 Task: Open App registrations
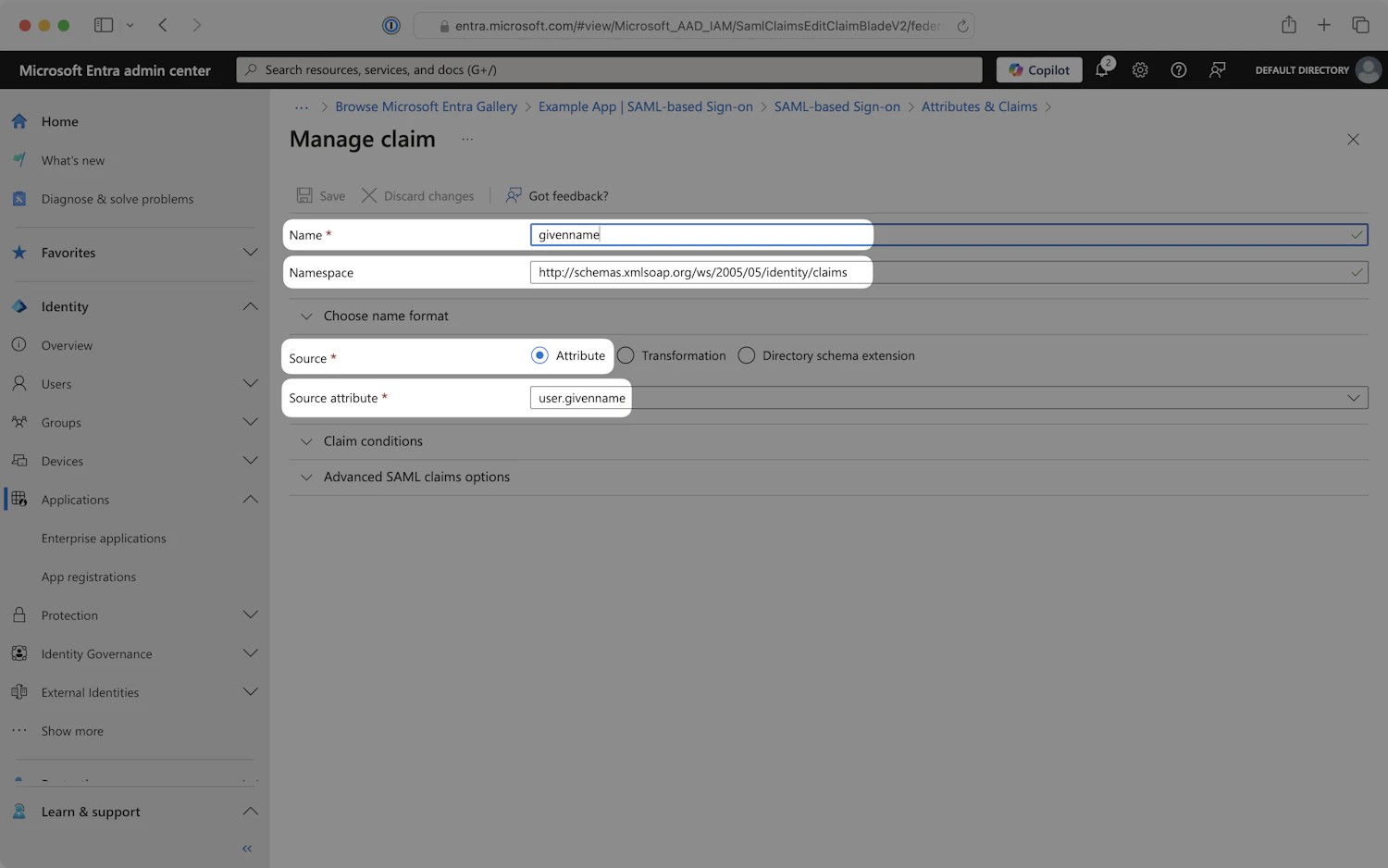(x=89, y=577)
